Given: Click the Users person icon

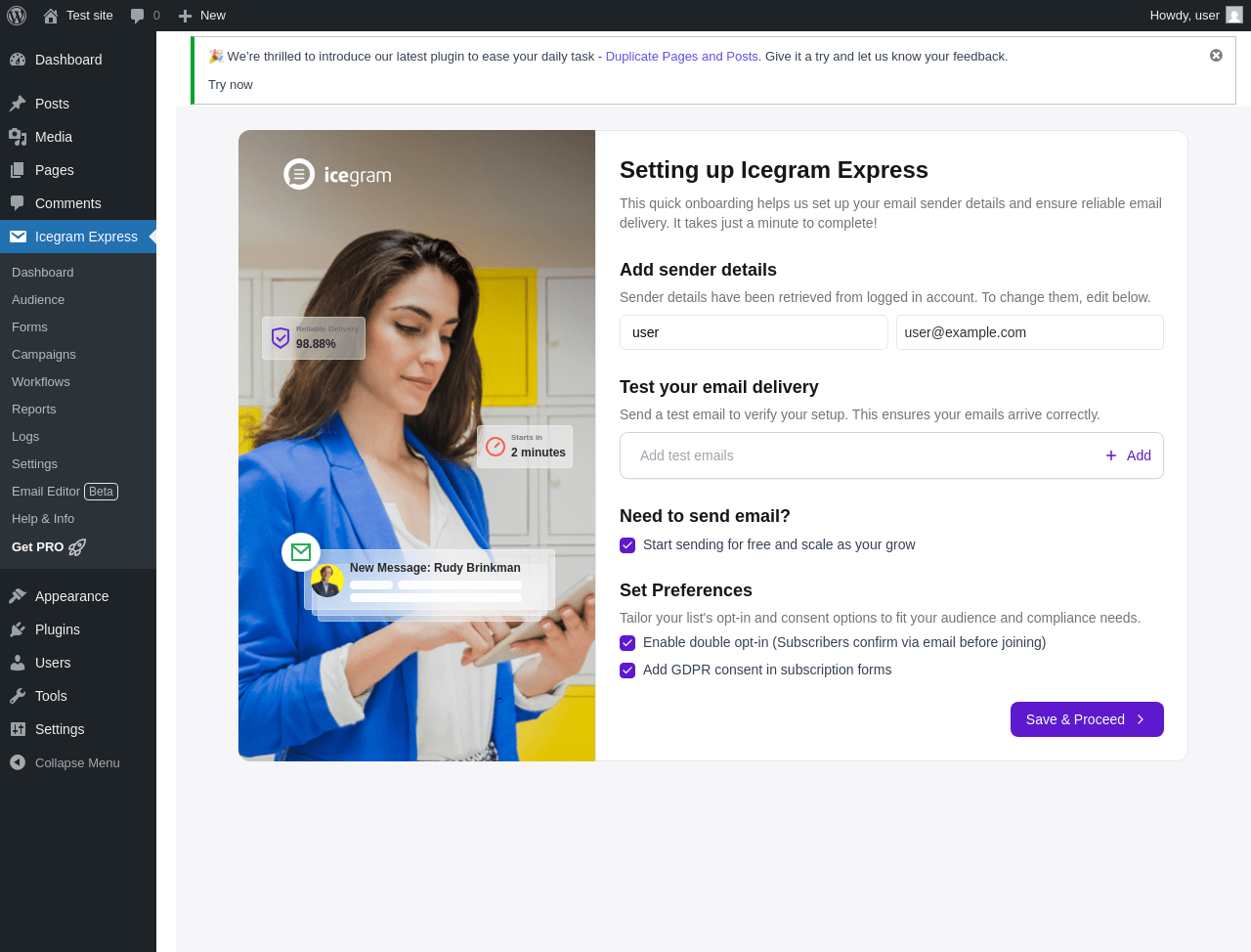Looking at the screenshot, I should 18,663.
